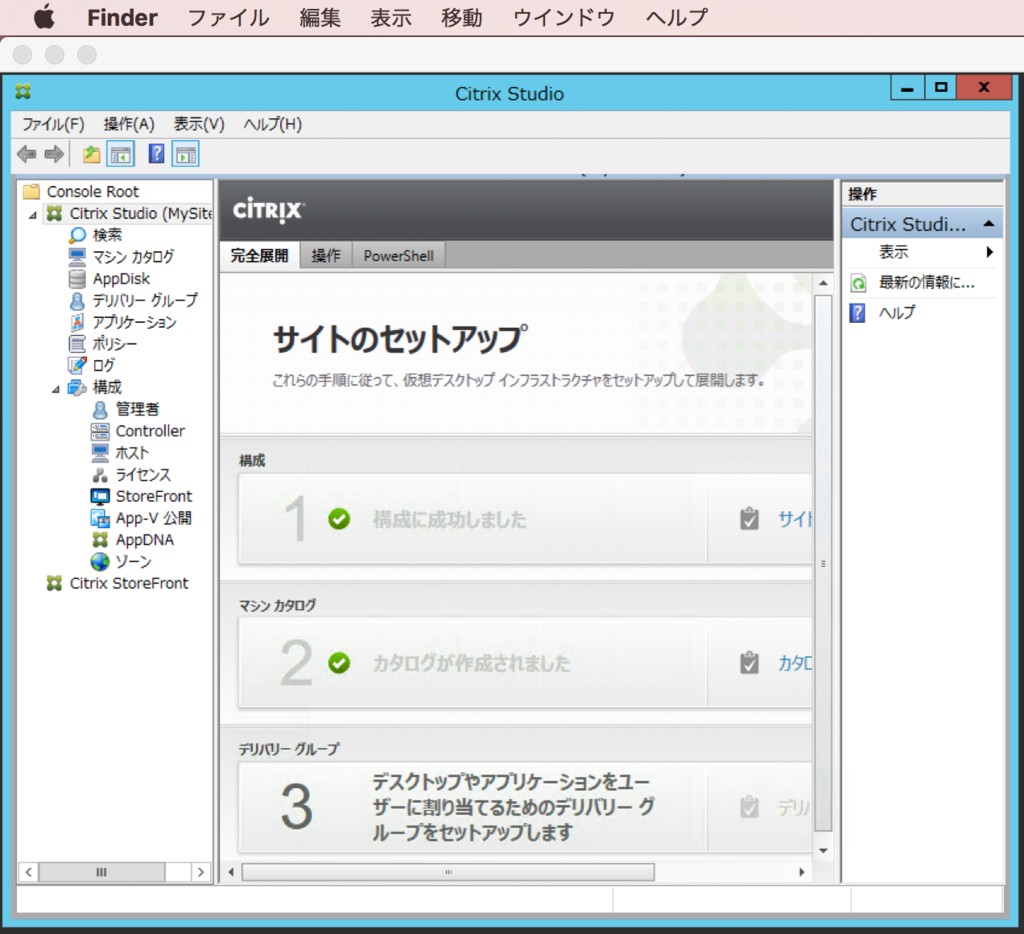Viewport: 1024px width, 934px height.
Task: Click the main pane horizontal scroll right arrow
Action: (x=802, y=872)
